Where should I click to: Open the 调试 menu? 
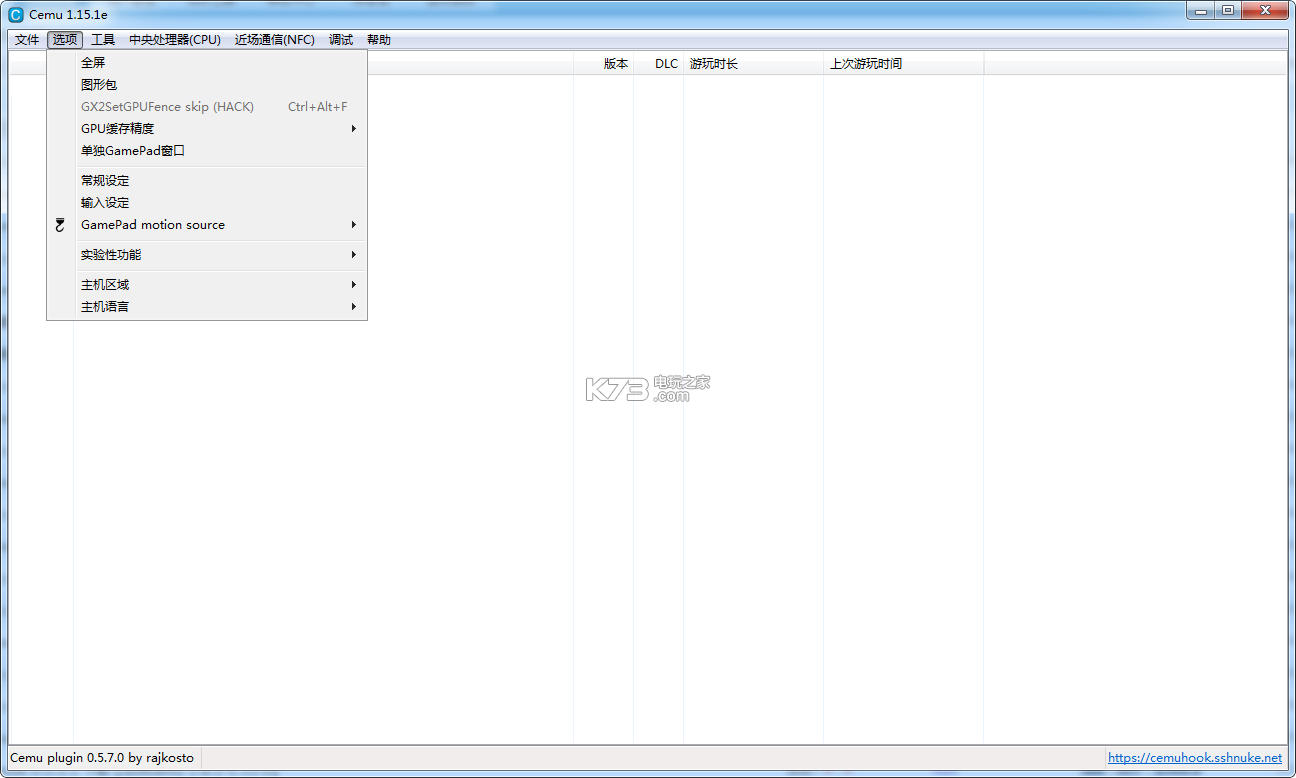tap(341, 40)
